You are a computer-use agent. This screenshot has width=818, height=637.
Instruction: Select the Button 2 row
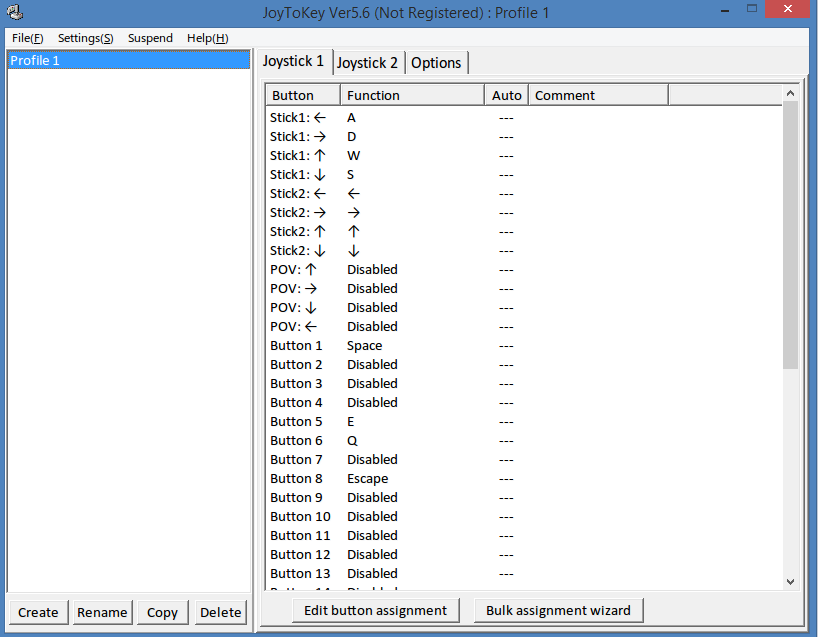524,365
